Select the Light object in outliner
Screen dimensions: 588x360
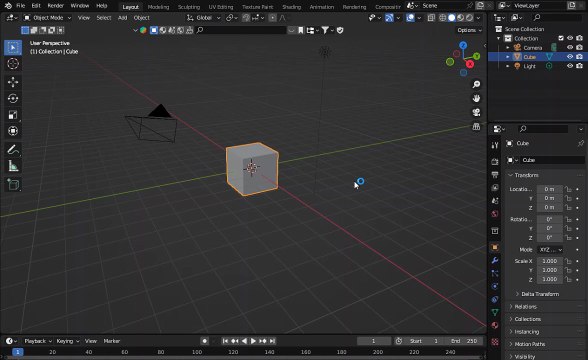coord(529,66)
